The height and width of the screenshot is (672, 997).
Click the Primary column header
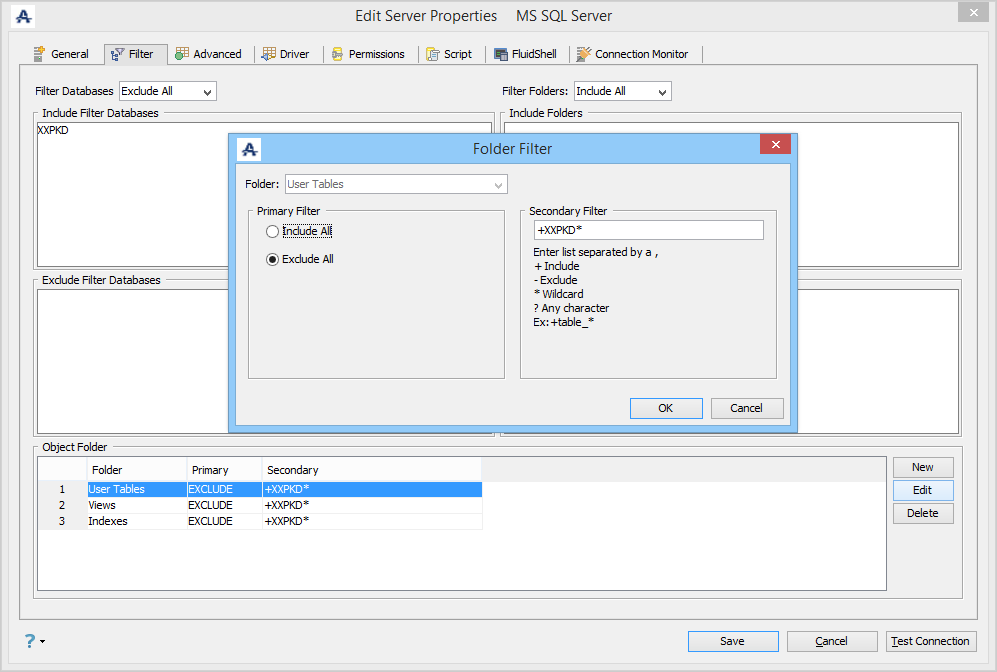(224, 470)
